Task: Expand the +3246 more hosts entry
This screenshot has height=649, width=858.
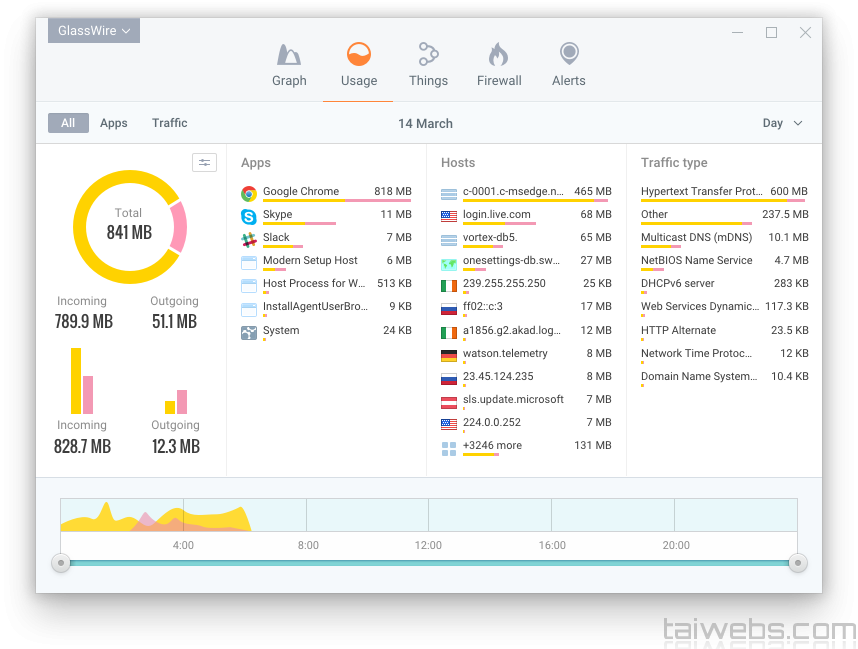Action: 492,446
